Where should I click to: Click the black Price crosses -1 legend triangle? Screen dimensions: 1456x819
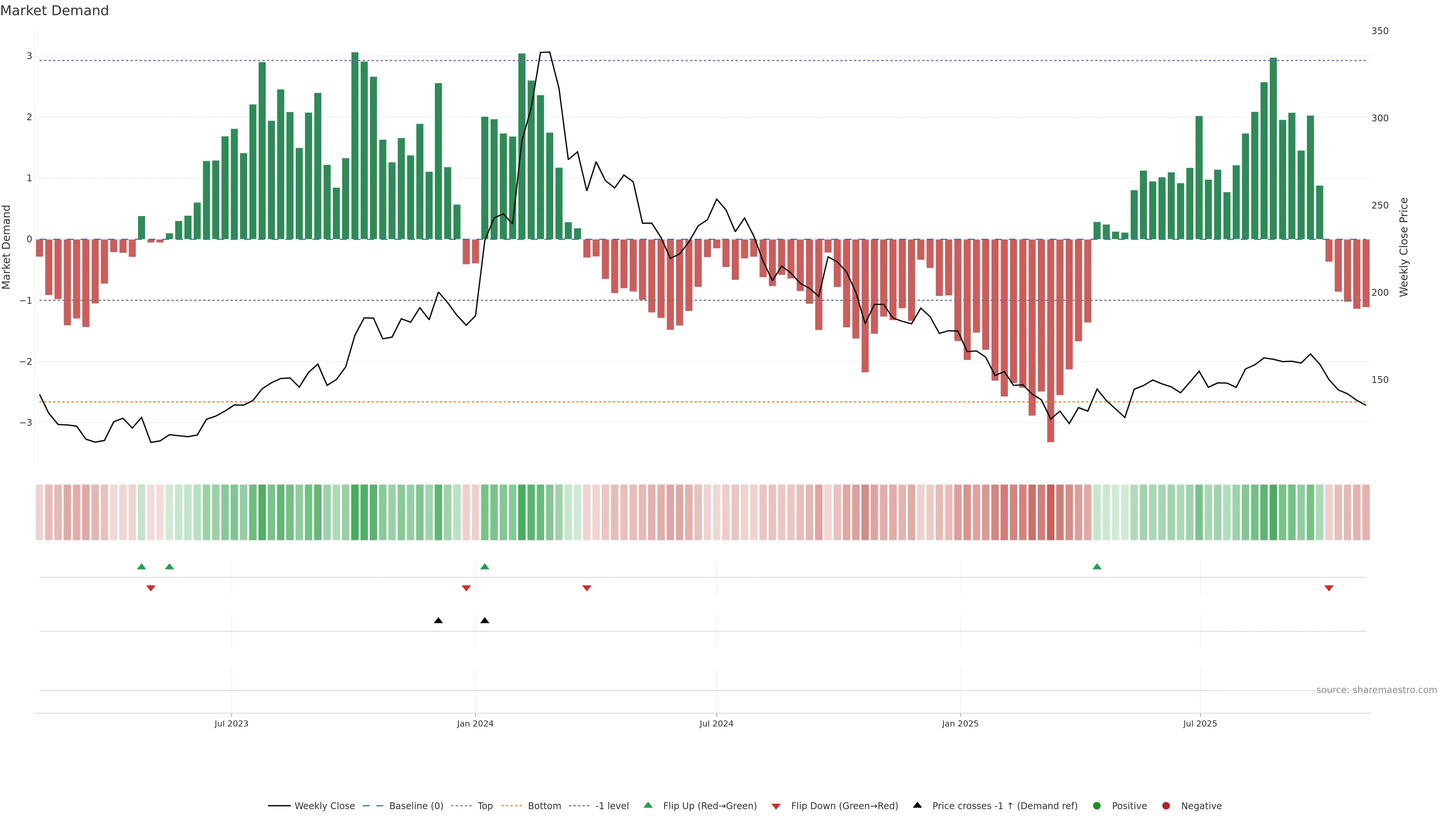917,805
